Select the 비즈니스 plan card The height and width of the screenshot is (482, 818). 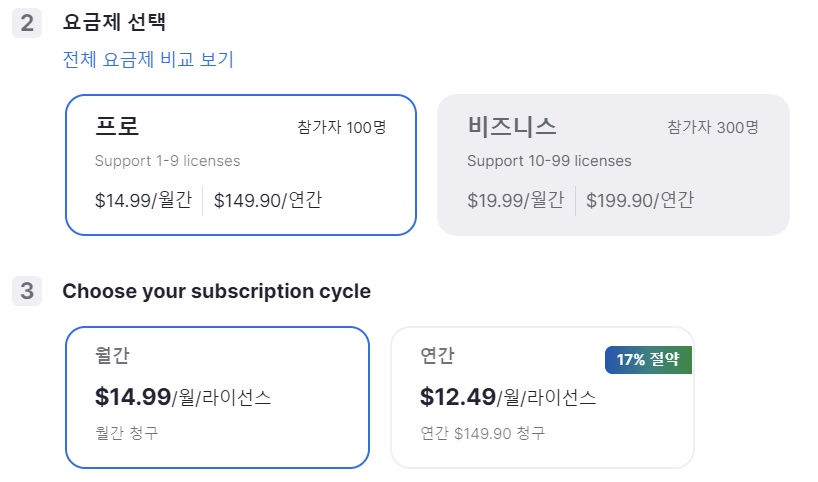(613, 165)
